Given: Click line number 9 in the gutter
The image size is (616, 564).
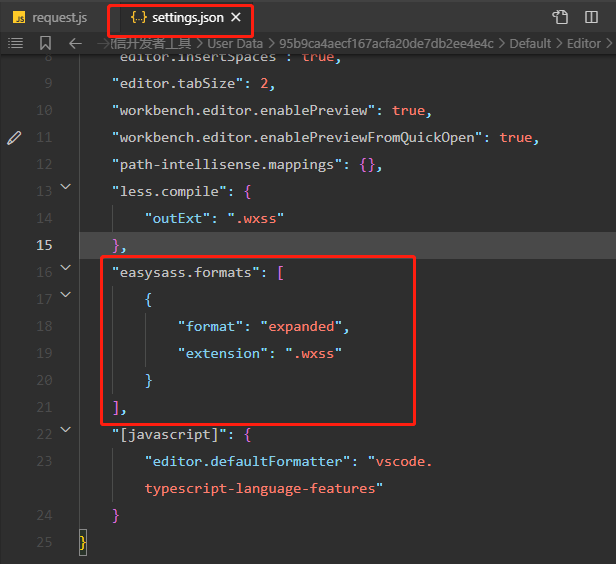Looking at the screenshot, I should 48,83.
